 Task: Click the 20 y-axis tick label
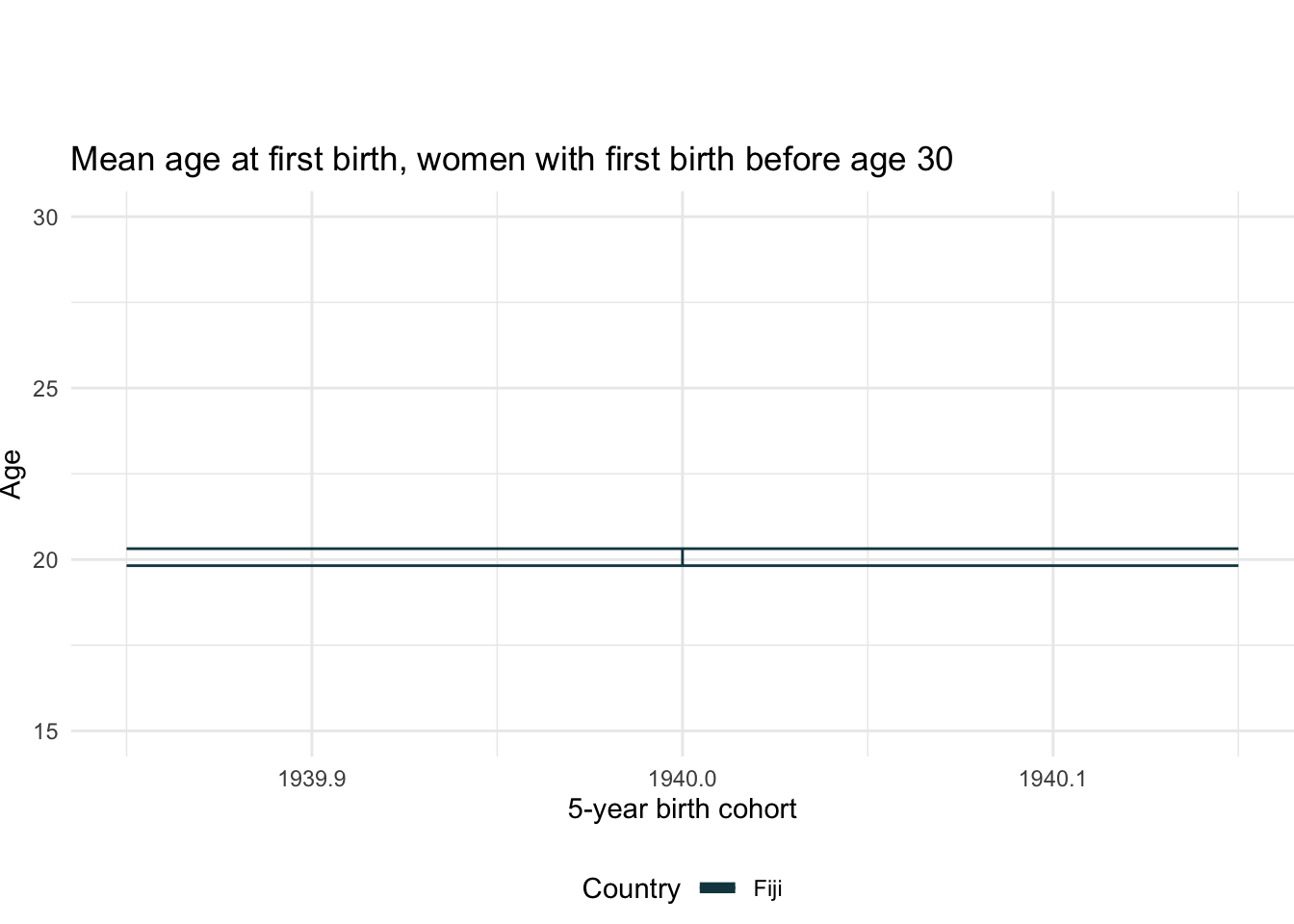coord(45,560)
